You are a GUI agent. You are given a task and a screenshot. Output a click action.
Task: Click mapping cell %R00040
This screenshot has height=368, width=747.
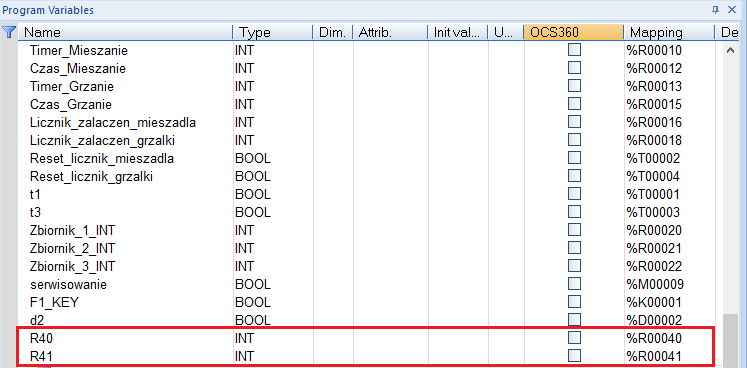pyautogui.click(x=654, y=338)
